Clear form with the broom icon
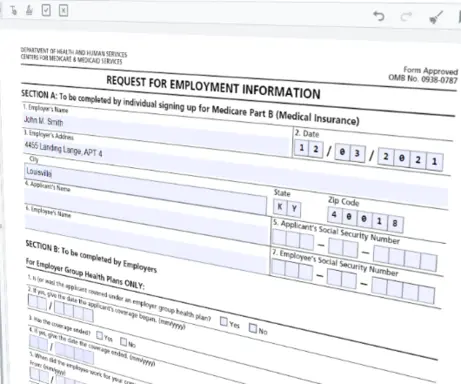The height and width of the screenshot is (384, 461). tap(436, 17)
